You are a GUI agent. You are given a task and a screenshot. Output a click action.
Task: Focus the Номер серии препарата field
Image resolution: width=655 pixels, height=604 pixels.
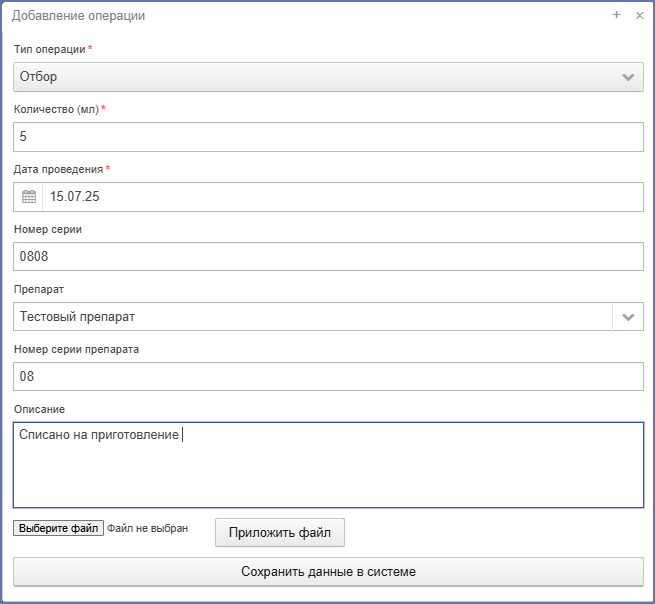[x=328, y=376]
